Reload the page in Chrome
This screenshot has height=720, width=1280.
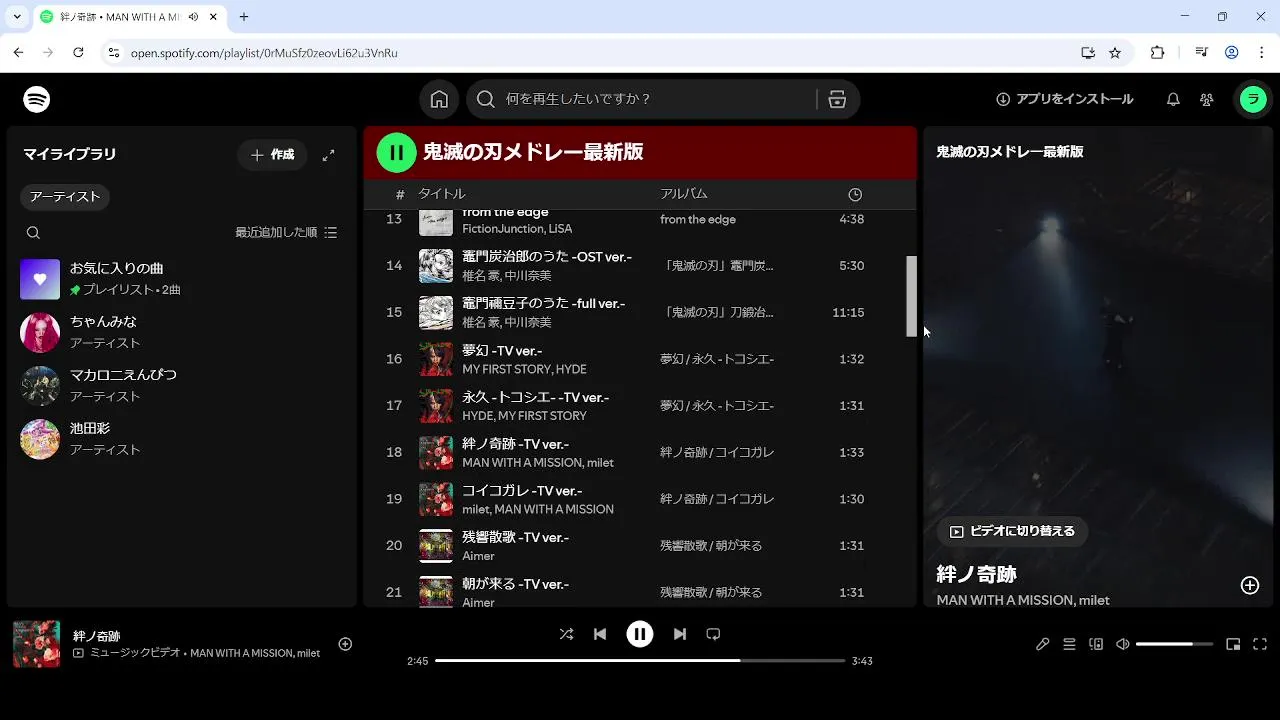(x=78, y=52)
